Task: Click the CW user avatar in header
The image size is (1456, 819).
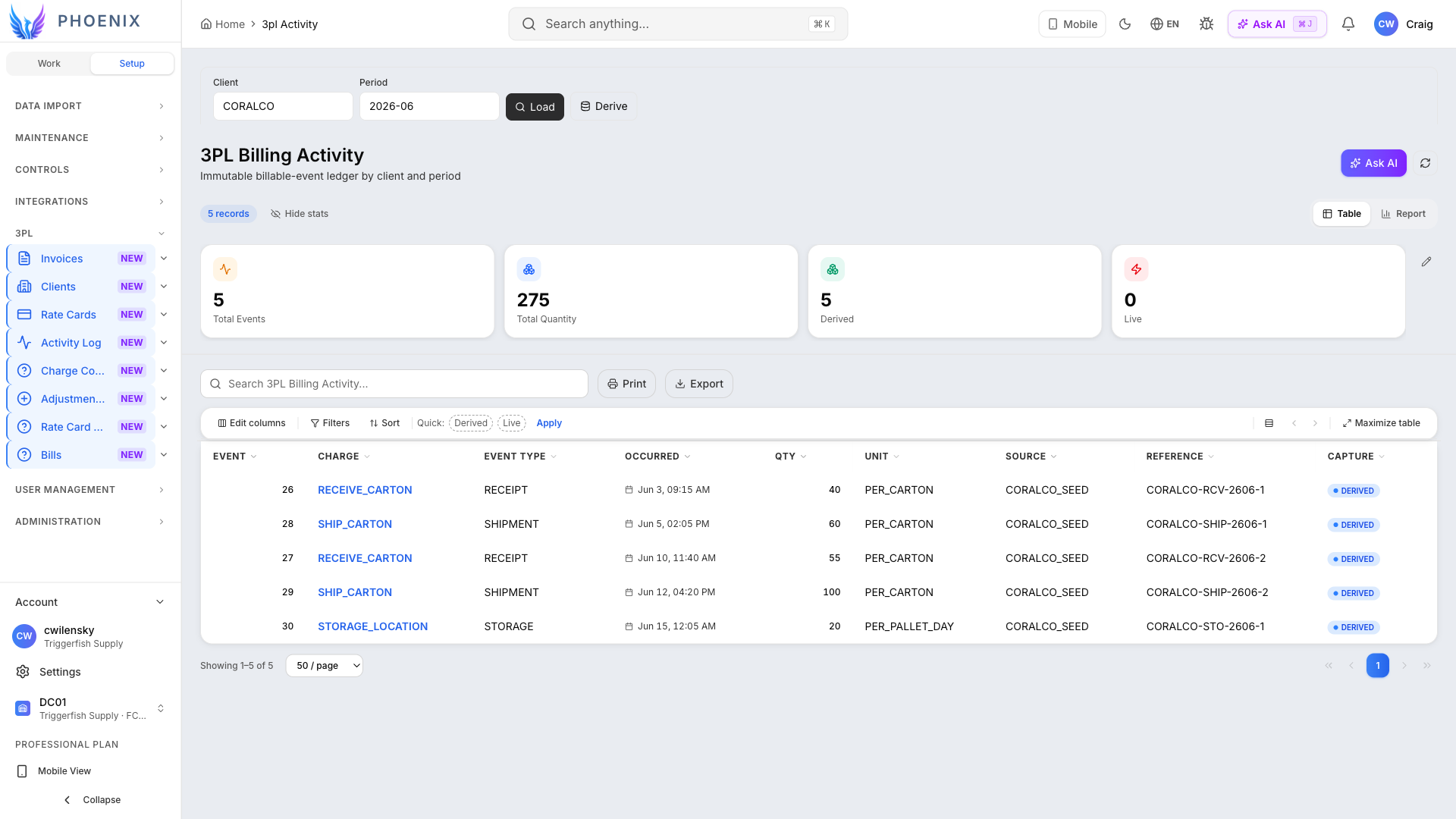Action: click(x=1385, y=24)
